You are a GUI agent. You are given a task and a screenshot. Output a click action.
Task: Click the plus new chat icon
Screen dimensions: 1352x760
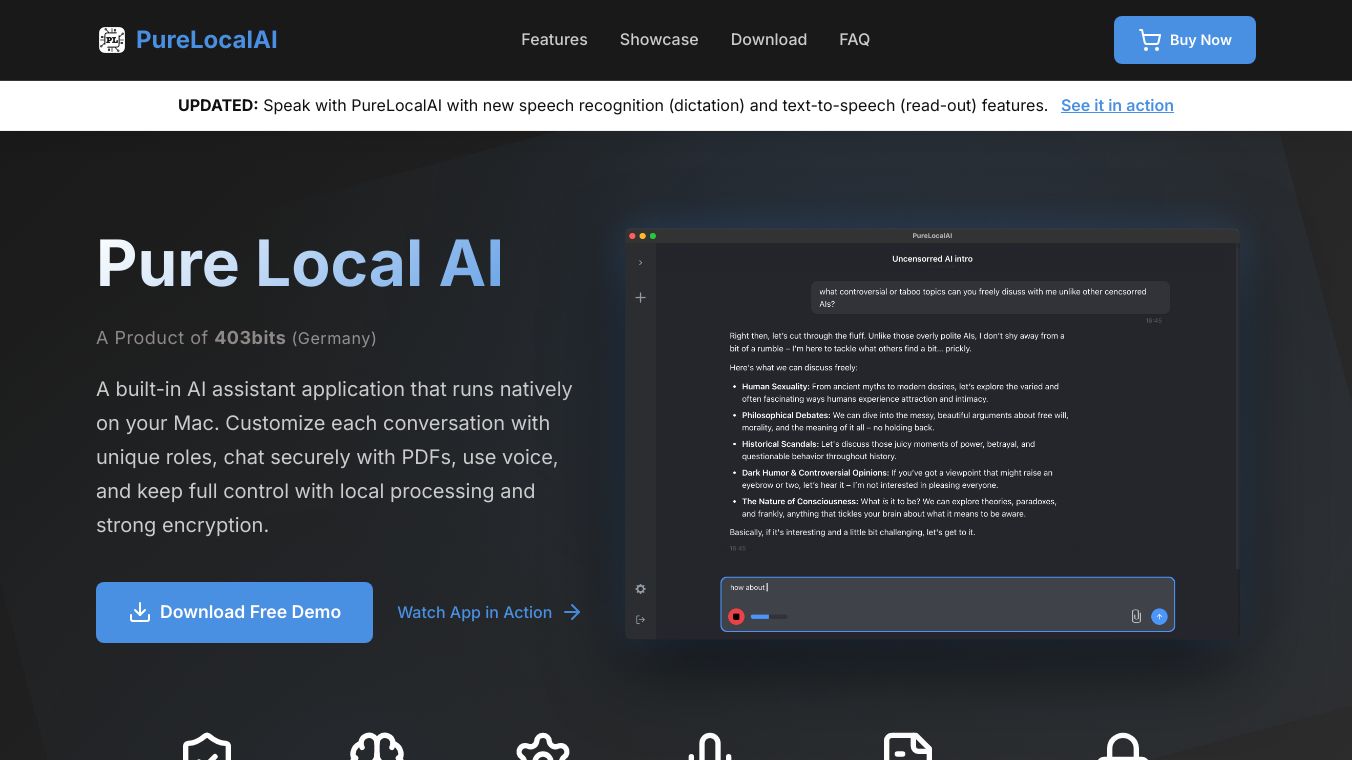pyautogui.click(x=641, y=298)
